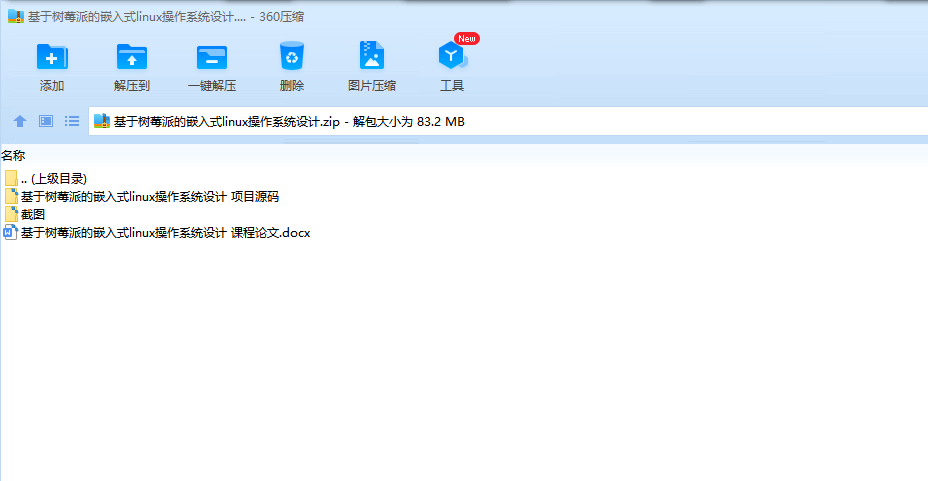Select the 课程论文.docx file

(x=157, y=233)
